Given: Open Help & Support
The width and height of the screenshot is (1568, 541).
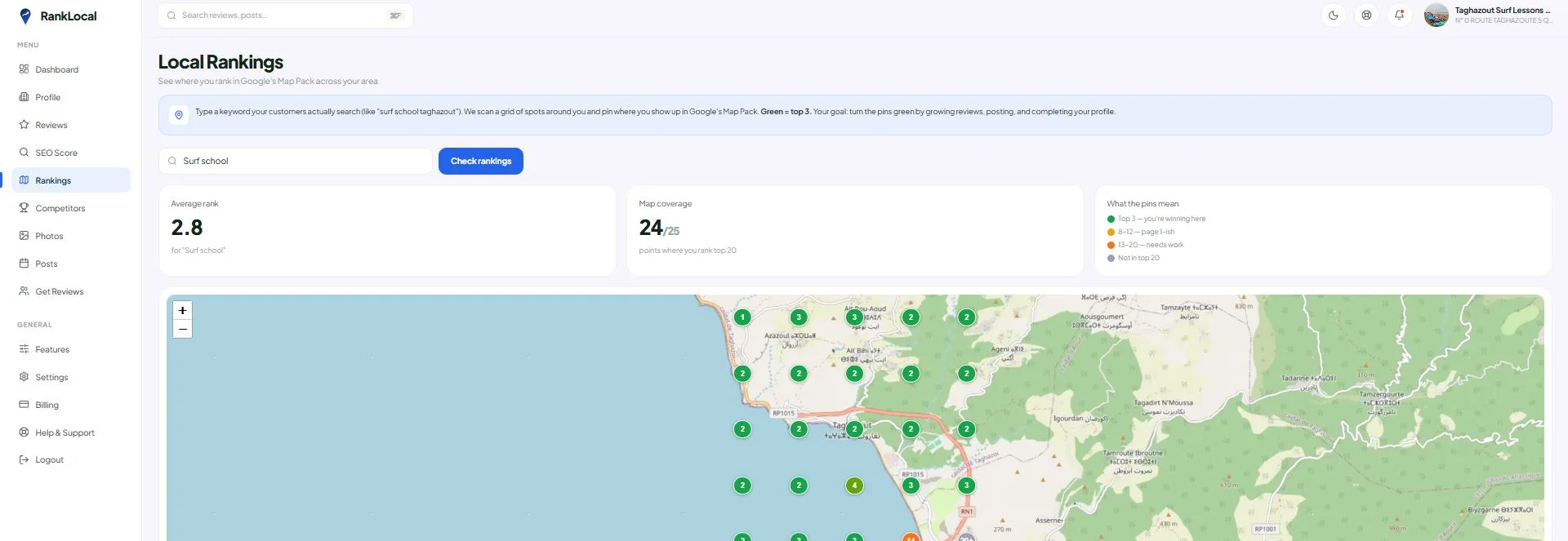Looking at the screenshot, I should pyautogui.click(x=71, y=432).
